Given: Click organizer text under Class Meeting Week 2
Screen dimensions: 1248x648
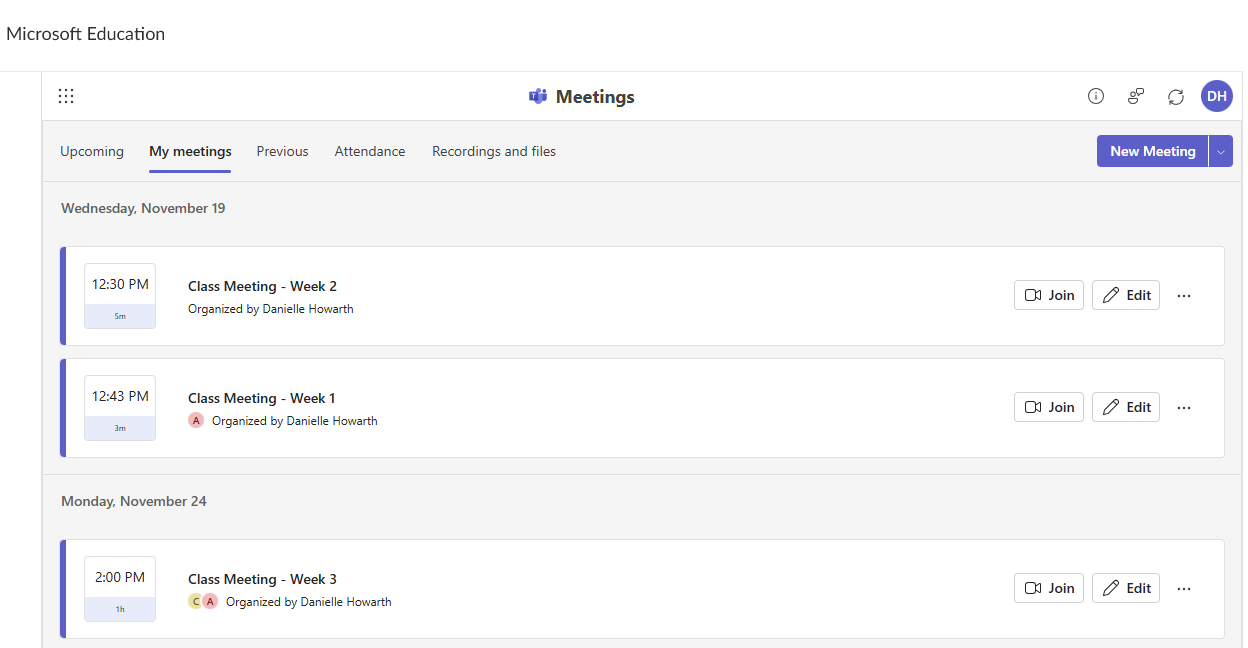Looking at the screenshot, I should 271,309.
